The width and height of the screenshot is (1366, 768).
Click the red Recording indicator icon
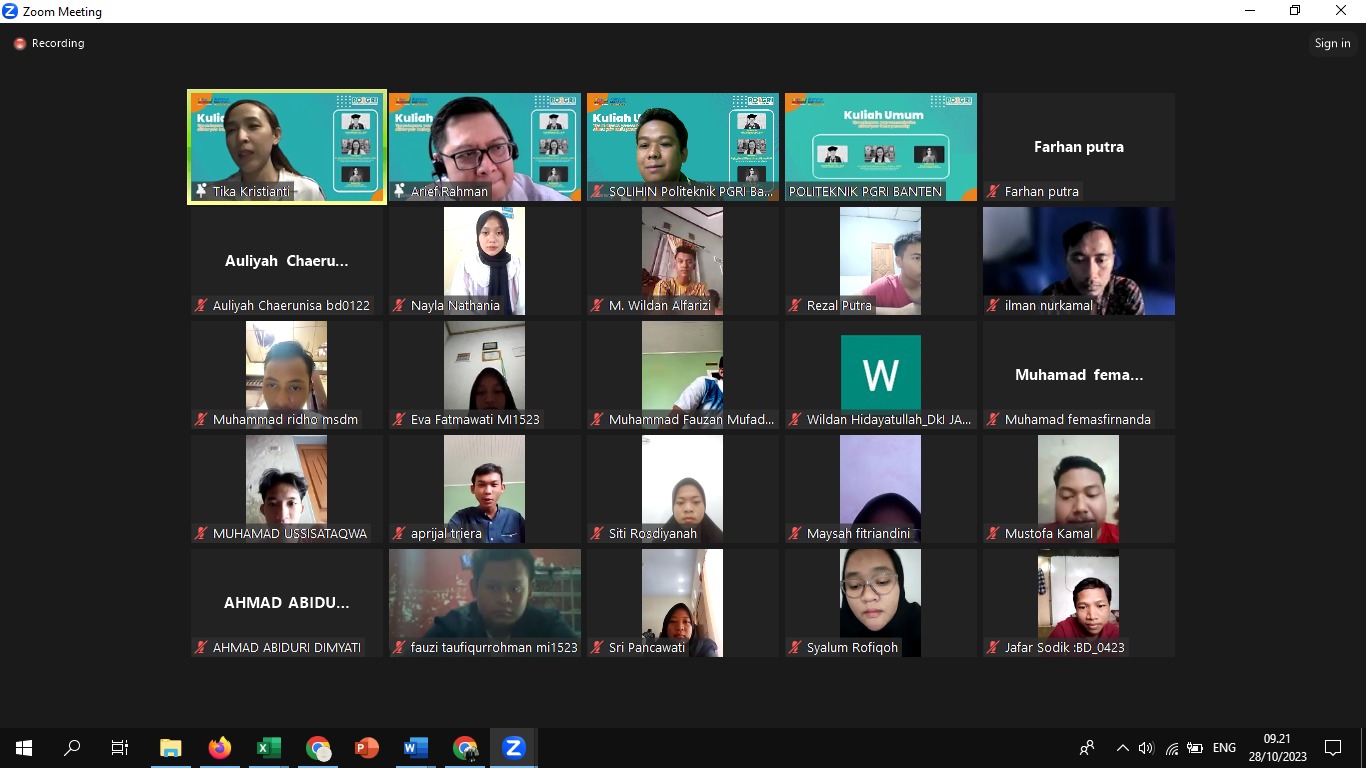pos(19,44)
